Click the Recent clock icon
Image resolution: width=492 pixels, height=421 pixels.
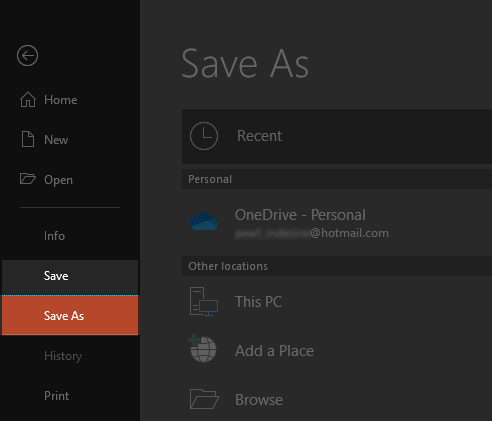[x=204, y=136]
